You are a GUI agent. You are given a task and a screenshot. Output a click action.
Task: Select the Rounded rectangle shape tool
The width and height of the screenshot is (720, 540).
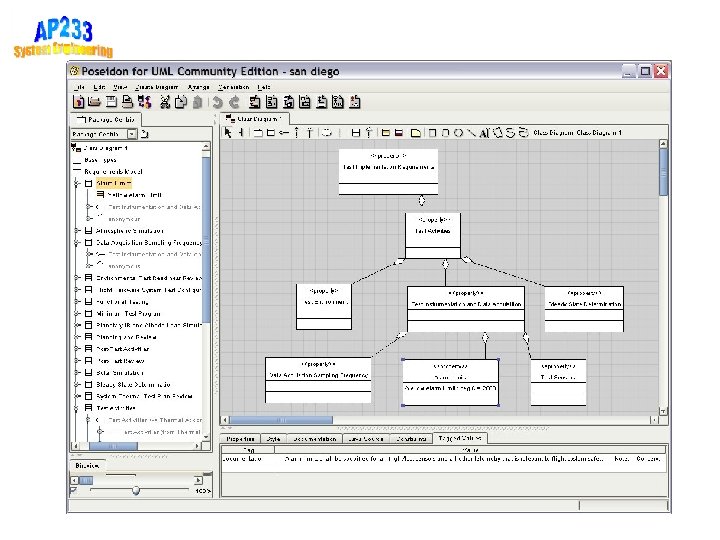tap(445, 133)
